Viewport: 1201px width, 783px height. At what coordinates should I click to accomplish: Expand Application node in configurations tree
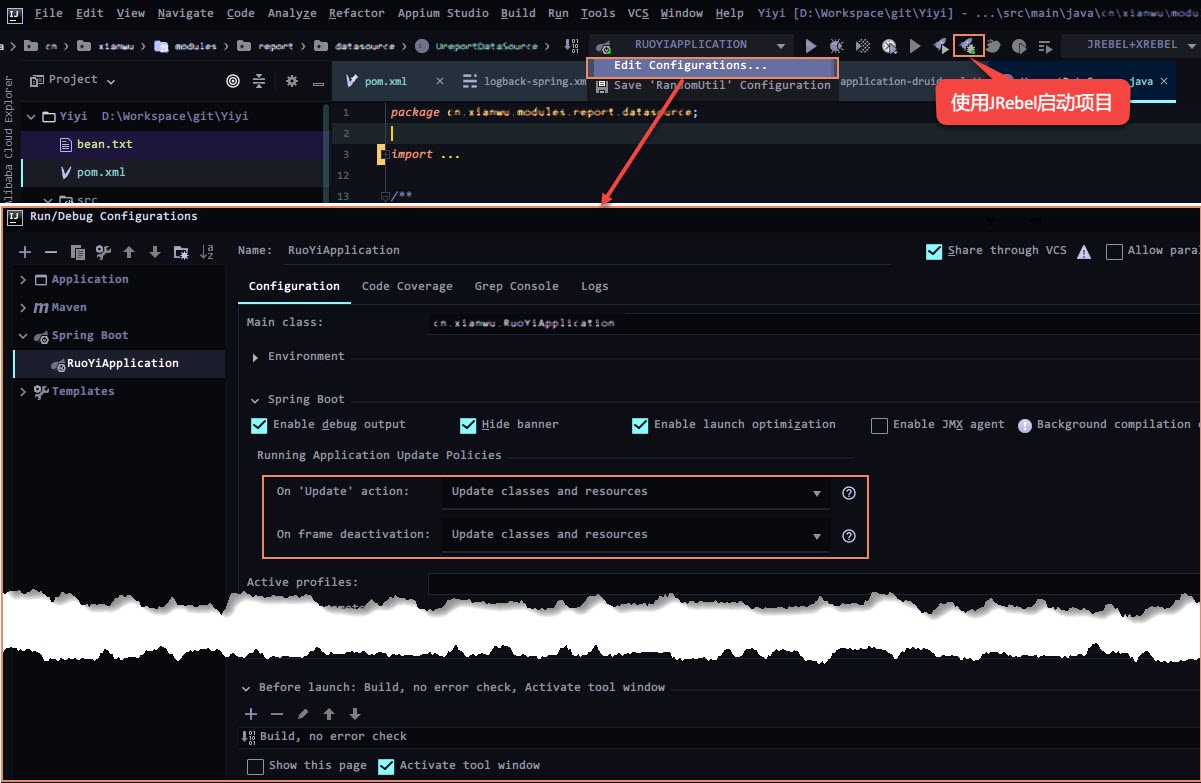tap(23, 280)
